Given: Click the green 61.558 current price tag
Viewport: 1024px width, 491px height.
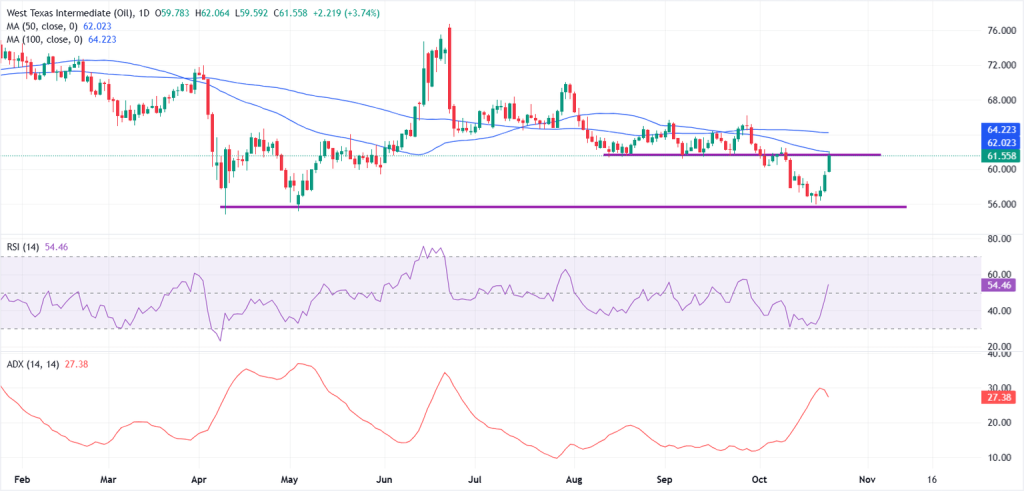Looking at the screenshot, I should [x=1001, y=157].
